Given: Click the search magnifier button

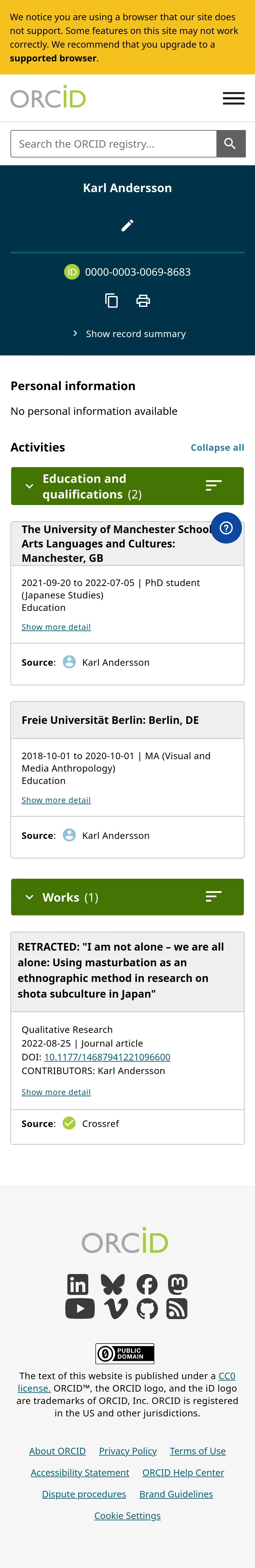Looking at the screenshot, I should (230, 144).
